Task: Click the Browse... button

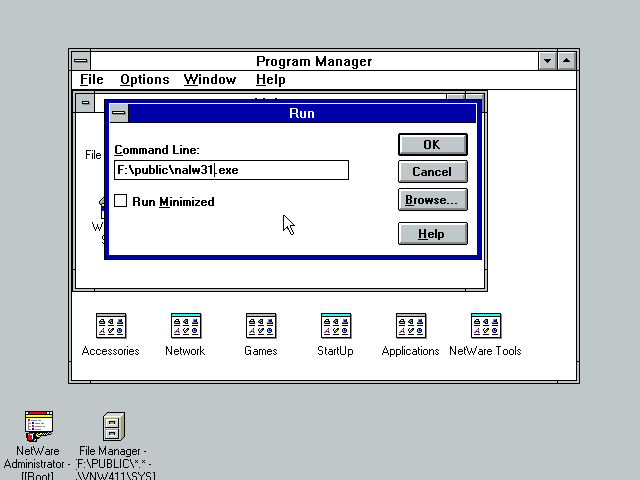Action: click(x=433, y=200)
